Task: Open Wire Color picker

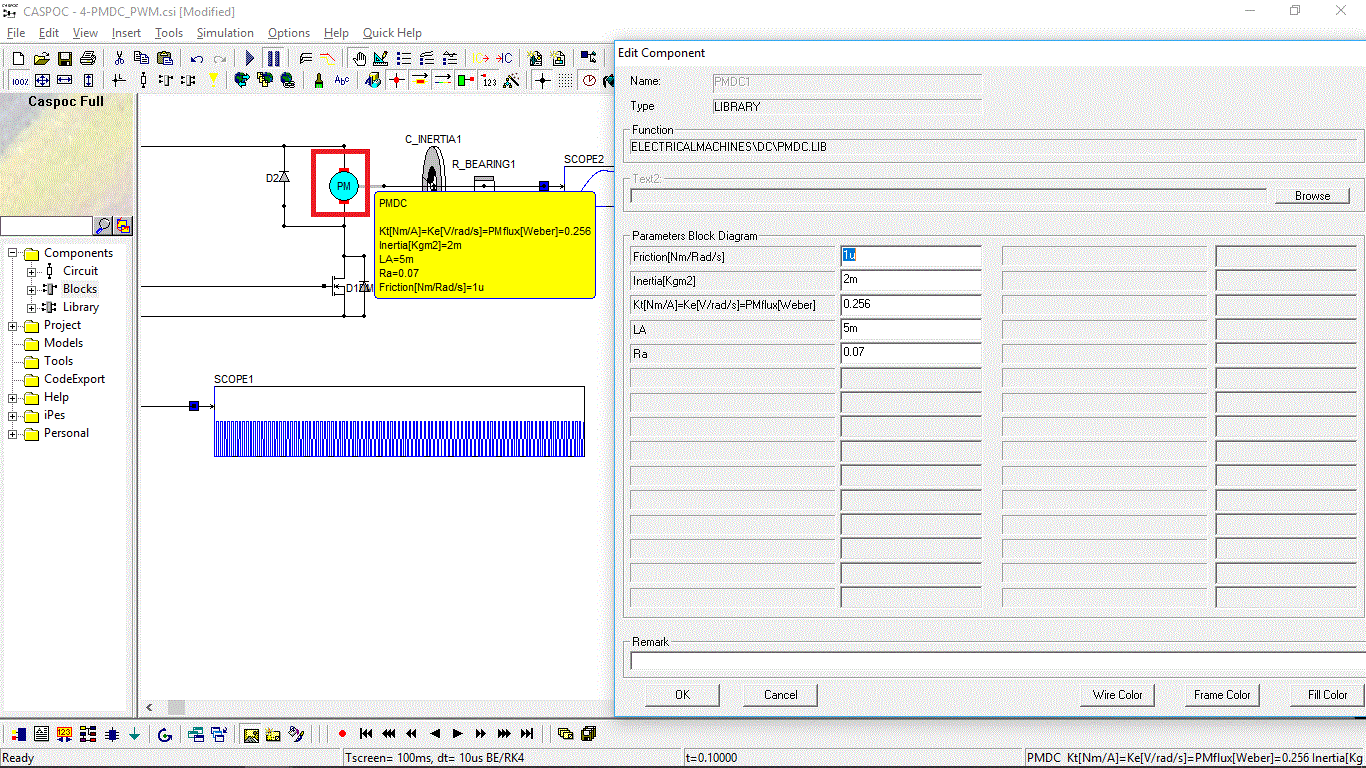Action: 1117,695
